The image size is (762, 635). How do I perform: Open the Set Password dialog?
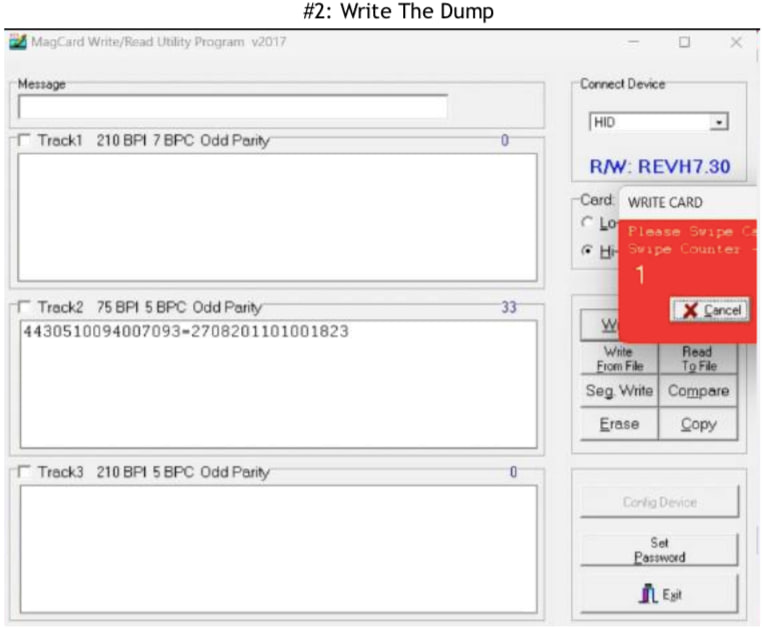click(658, 550)
